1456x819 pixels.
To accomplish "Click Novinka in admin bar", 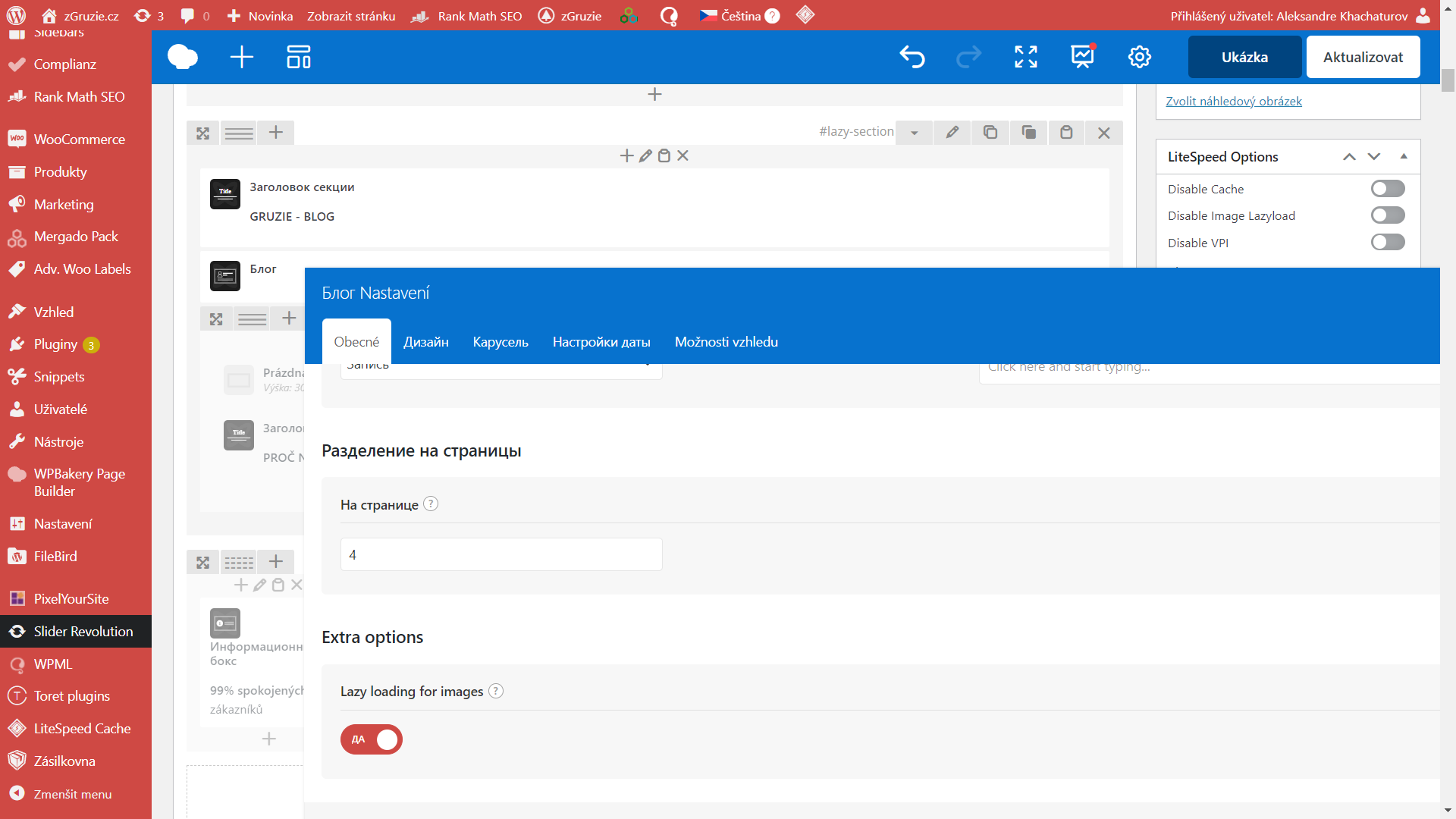I will [x=260, y=16].
